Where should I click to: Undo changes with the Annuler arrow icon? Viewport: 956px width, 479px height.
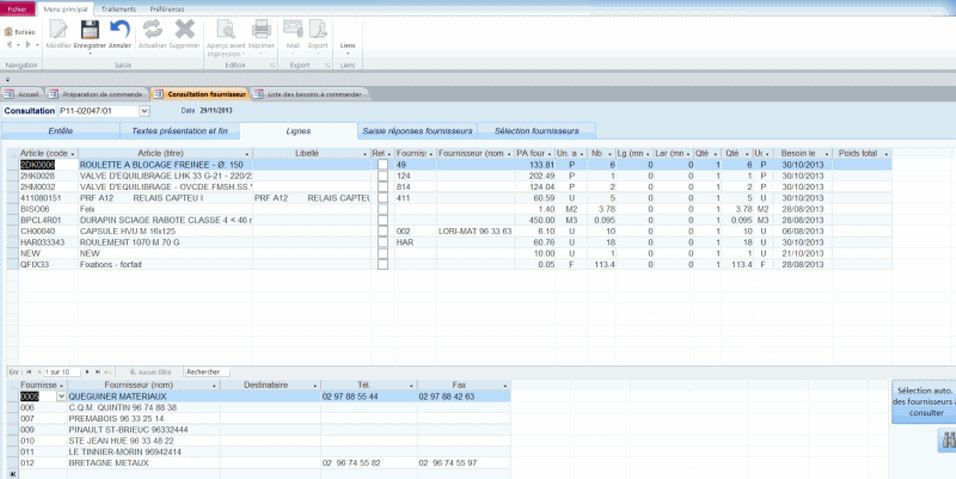click(120, 29)
